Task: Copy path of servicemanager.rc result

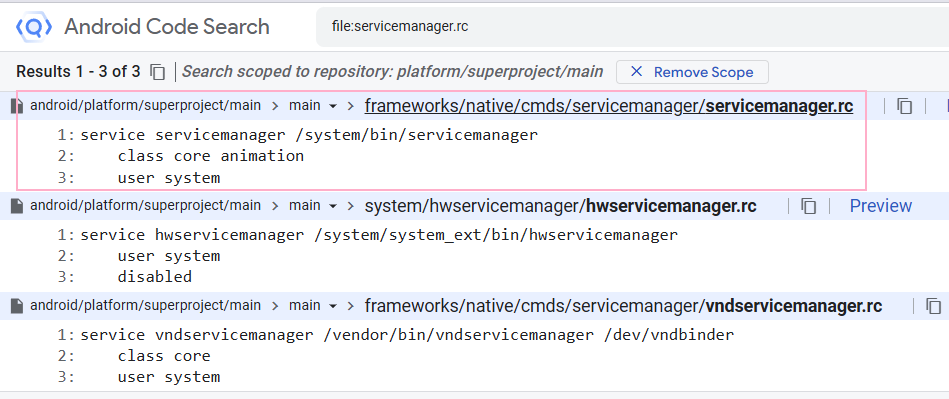Action: click(x=904, y=106)
